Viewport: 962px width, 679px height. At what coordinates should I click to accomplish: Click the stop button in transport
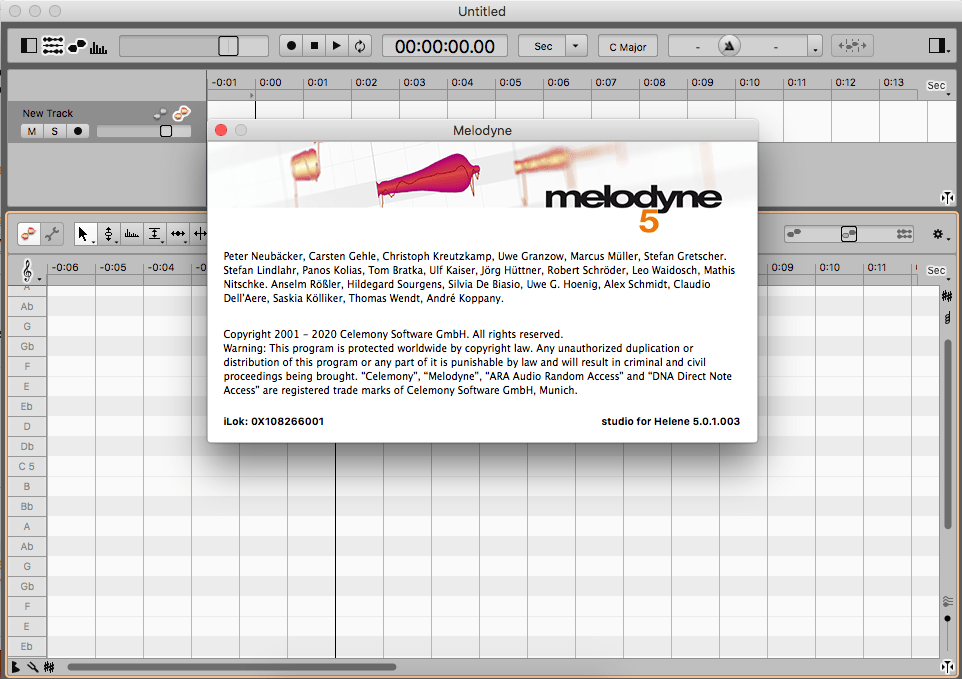[314, 45]
